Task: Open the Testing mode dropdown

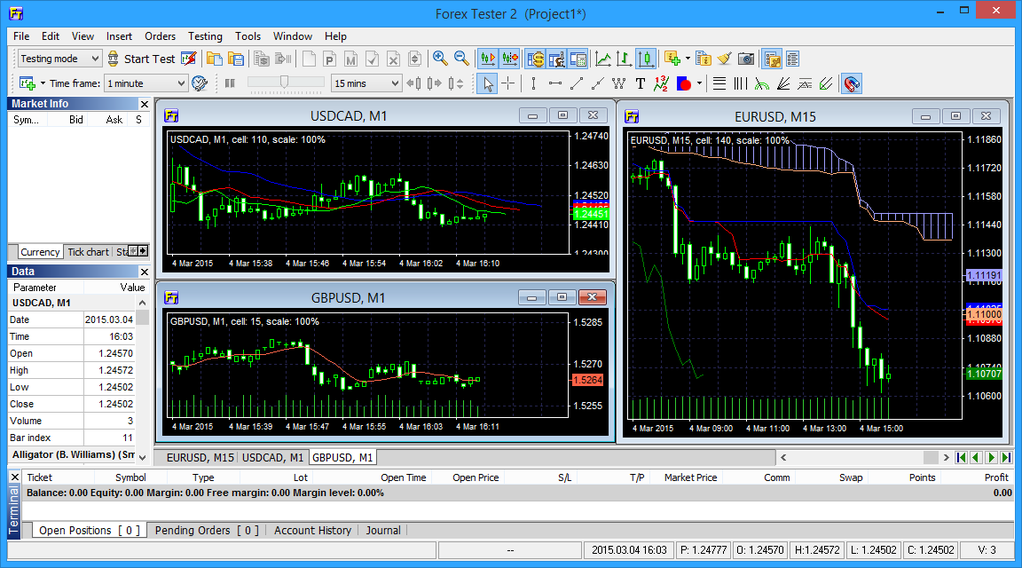Action: click(59, 59)
